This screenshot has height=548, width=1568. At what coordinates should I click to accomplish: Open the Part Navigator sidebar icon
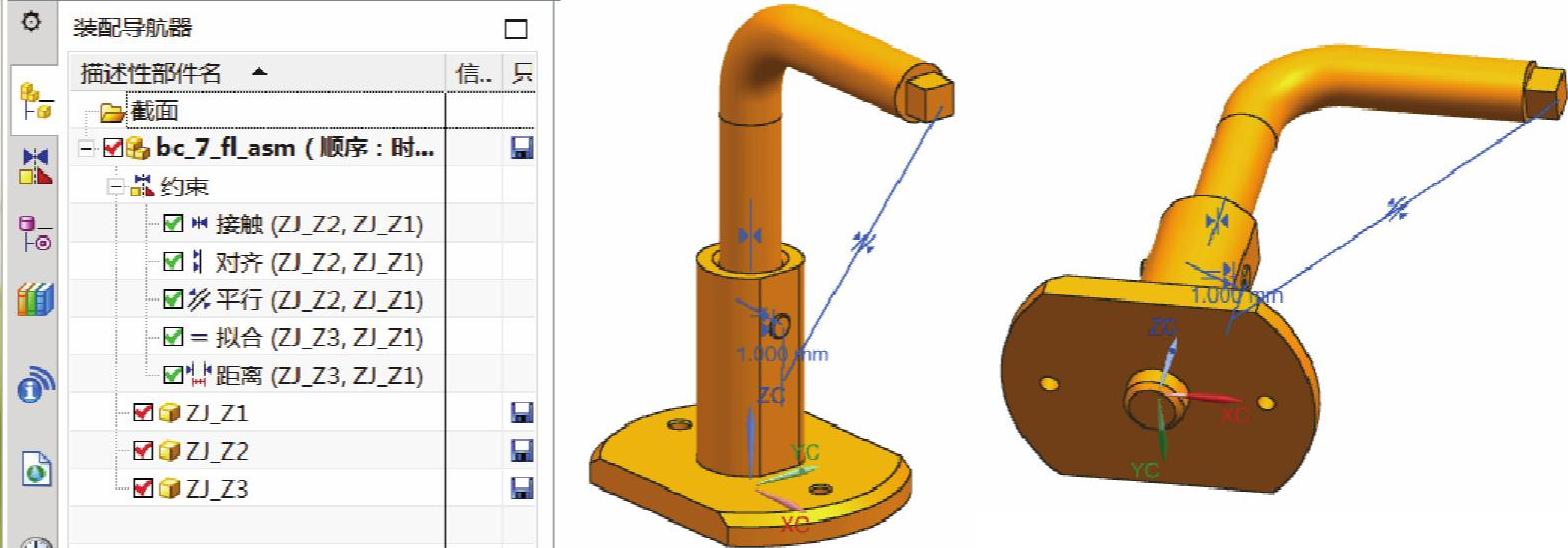tap(35, 233)
